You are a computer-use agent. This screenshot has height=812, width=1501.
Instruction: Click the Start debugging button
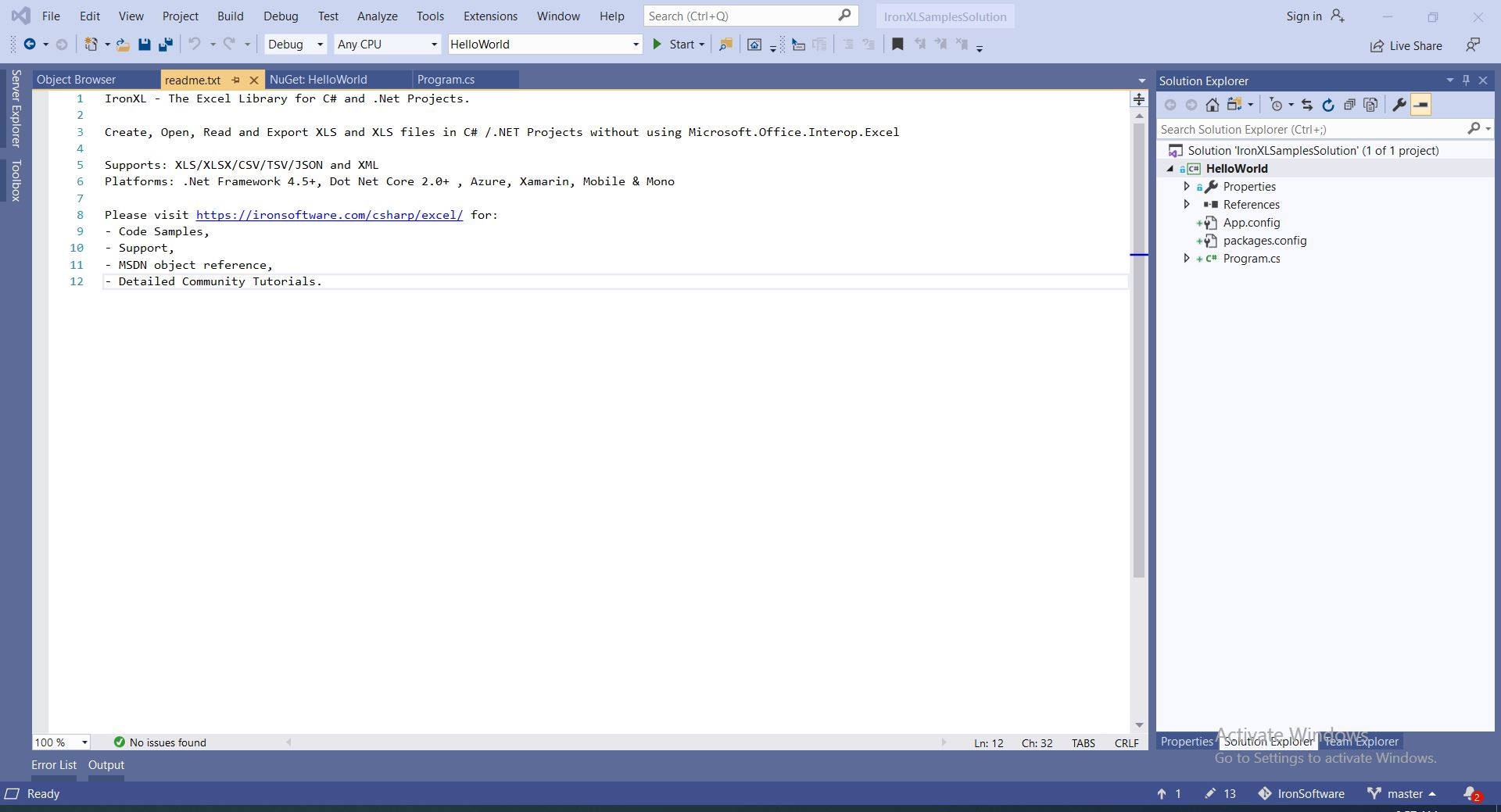(673, 45)
